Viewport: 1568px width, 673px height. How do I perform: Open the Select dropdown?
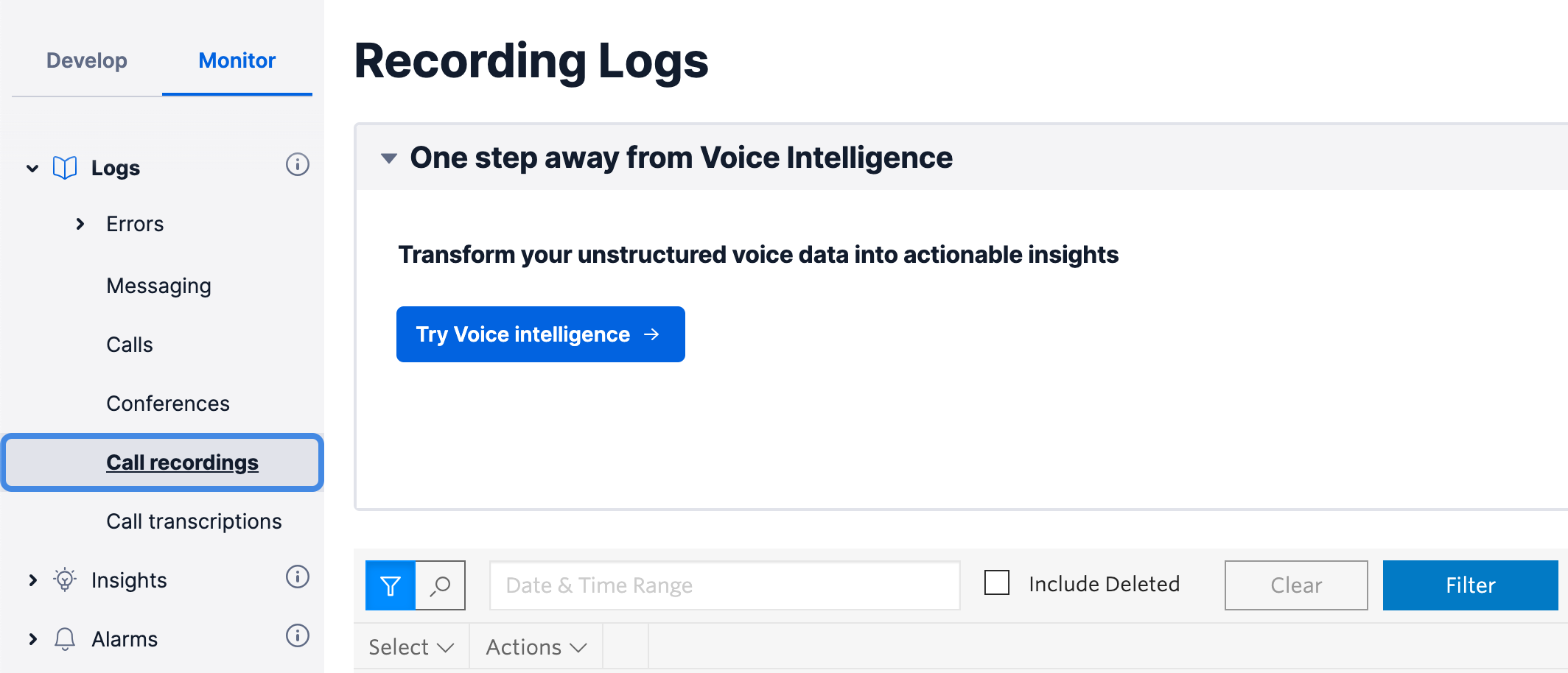coord(411,647)
